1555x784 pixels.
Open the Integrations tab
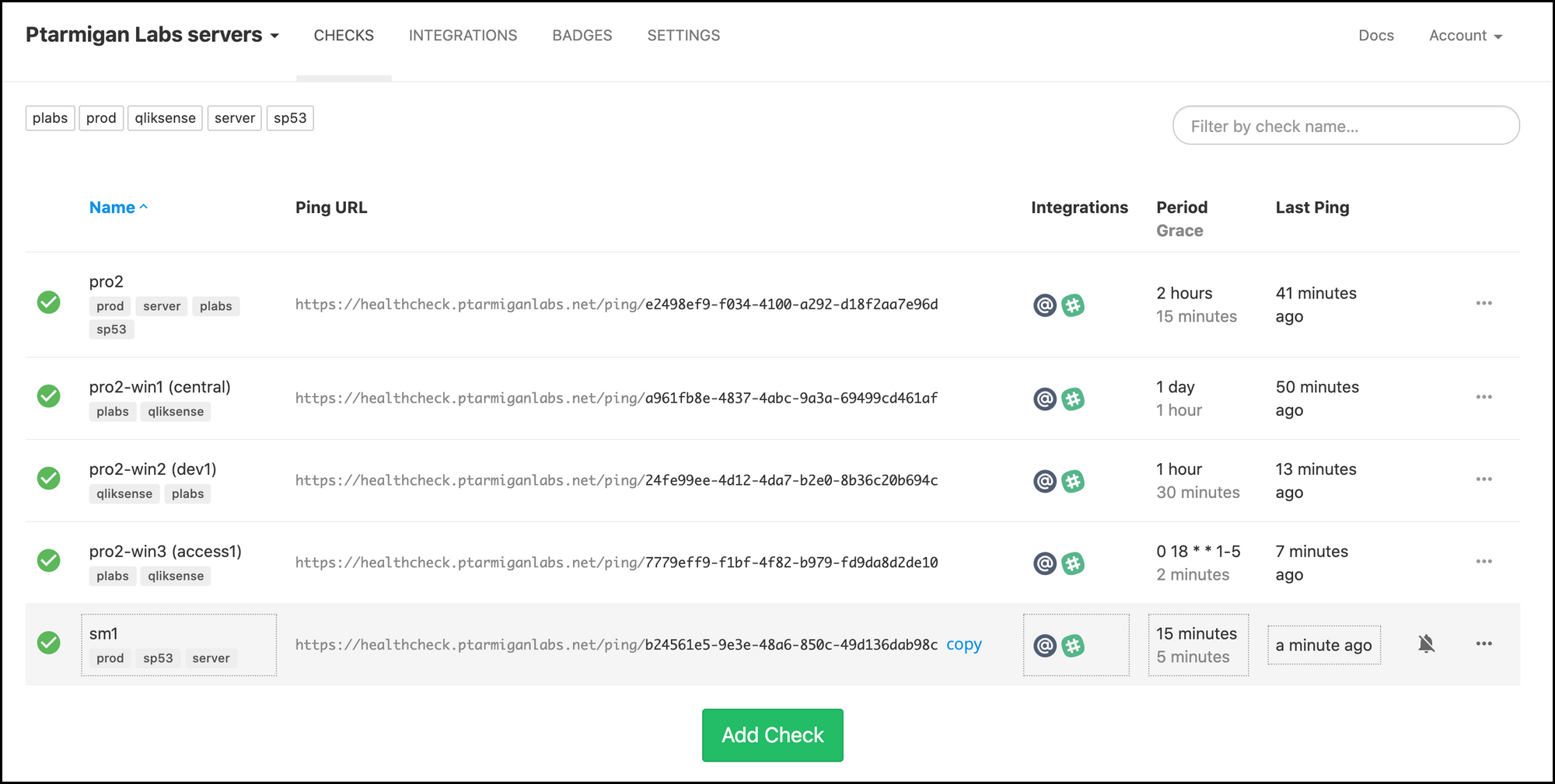coord(463,36)
